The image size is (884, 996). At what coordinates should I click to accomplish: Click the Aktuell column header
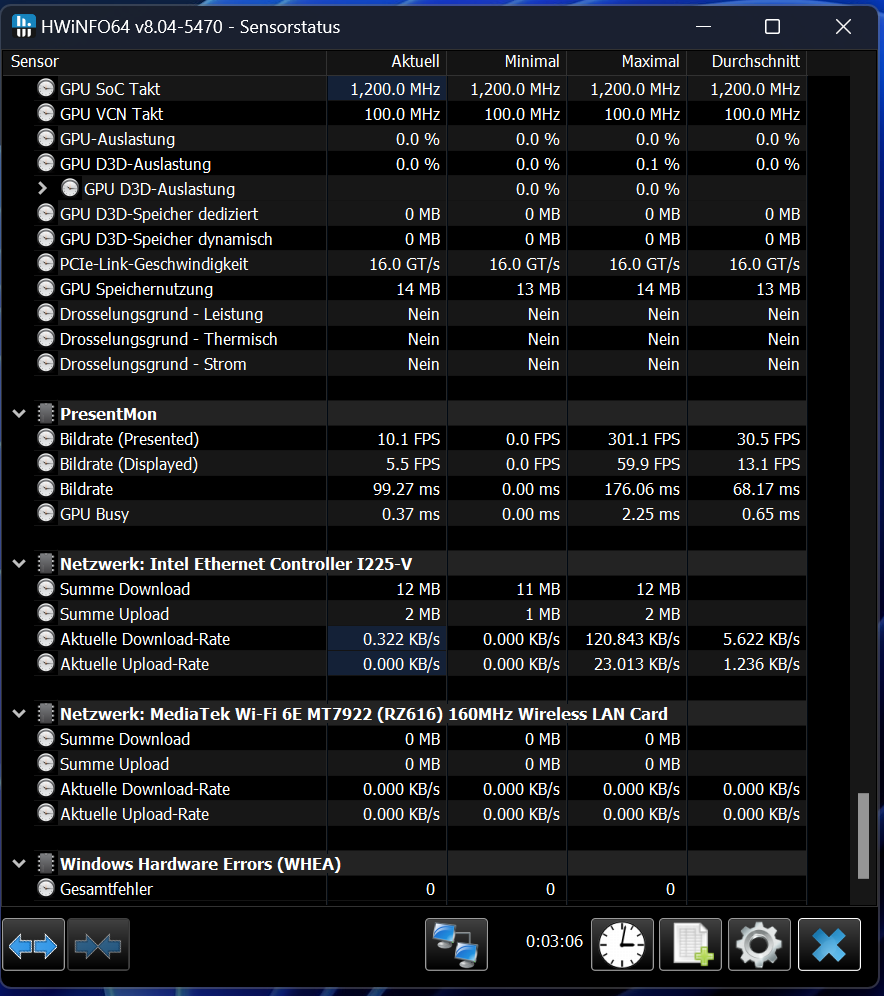[x=386, y=62]
